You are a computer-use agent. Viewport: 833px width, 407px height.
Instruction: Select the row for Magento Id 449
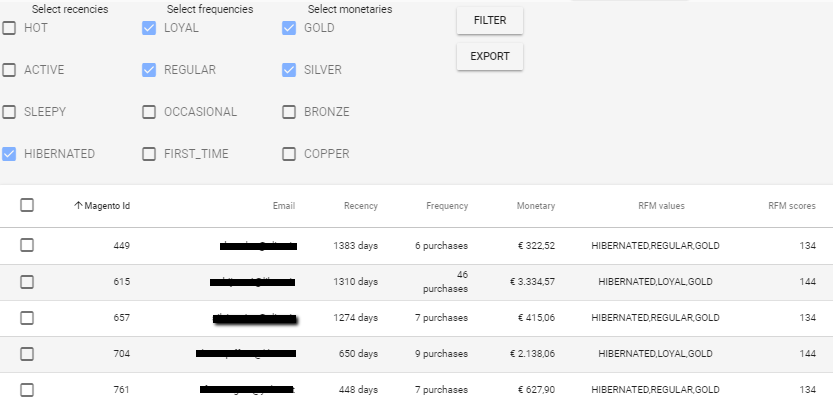click(27, 245)
